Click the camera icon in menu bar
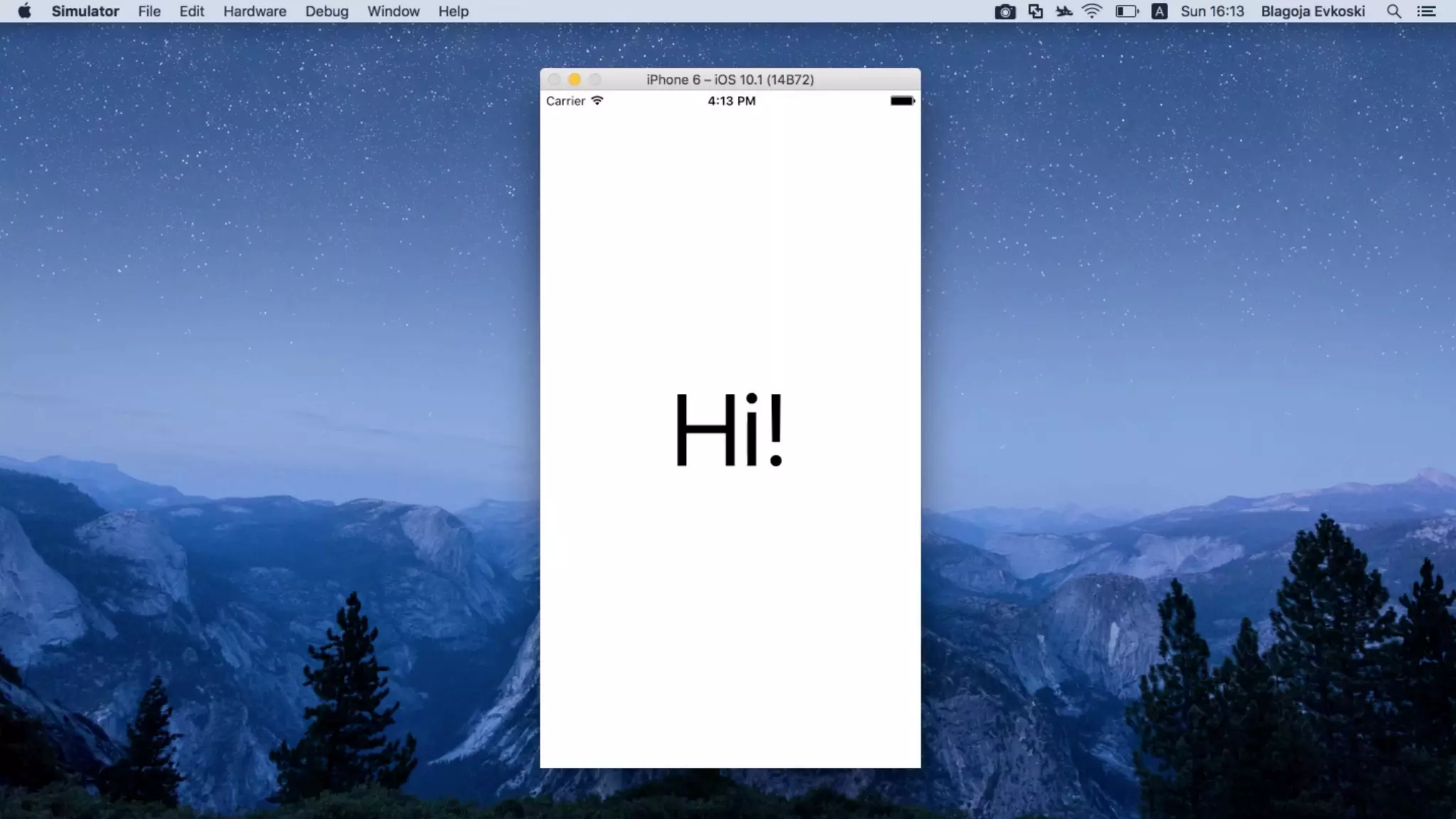Image resolution: width=1456 pixels, height=819 pixels. (x=1005, y=11)
